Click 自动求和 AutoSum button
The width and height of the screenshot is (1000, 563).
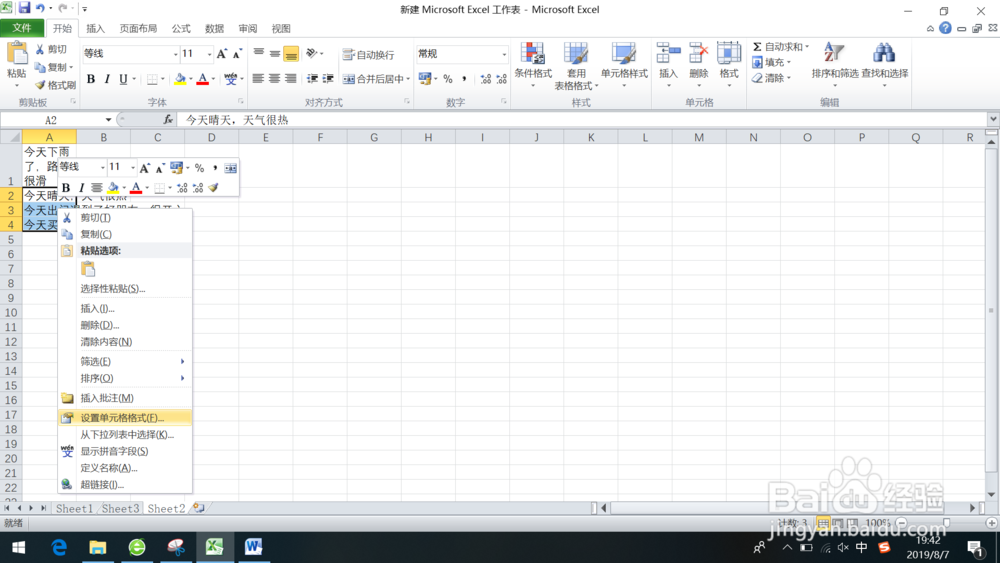click(777, 47)
